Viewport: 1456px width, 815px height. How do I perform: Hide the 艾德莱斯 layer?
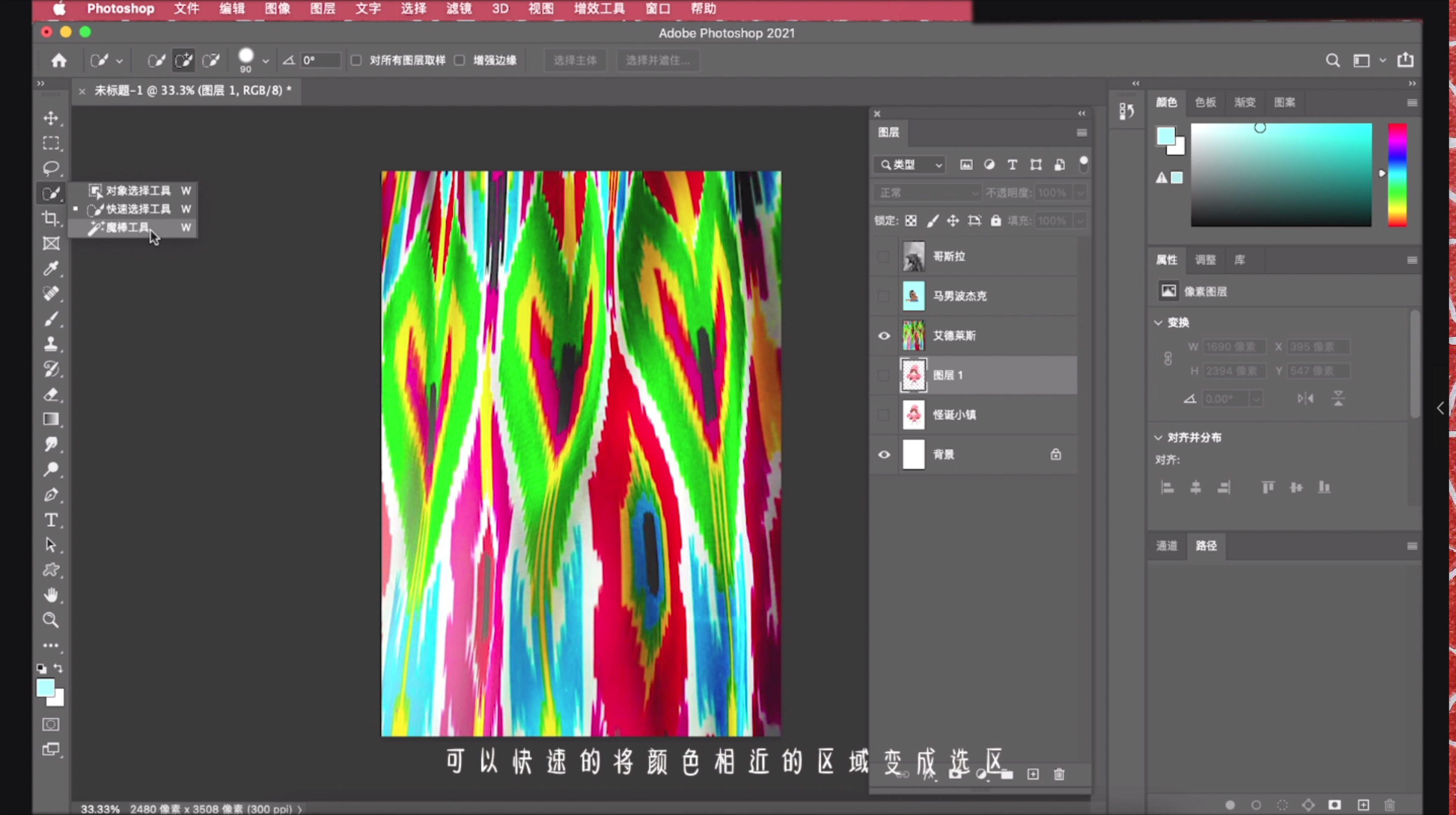pos(884,336)
